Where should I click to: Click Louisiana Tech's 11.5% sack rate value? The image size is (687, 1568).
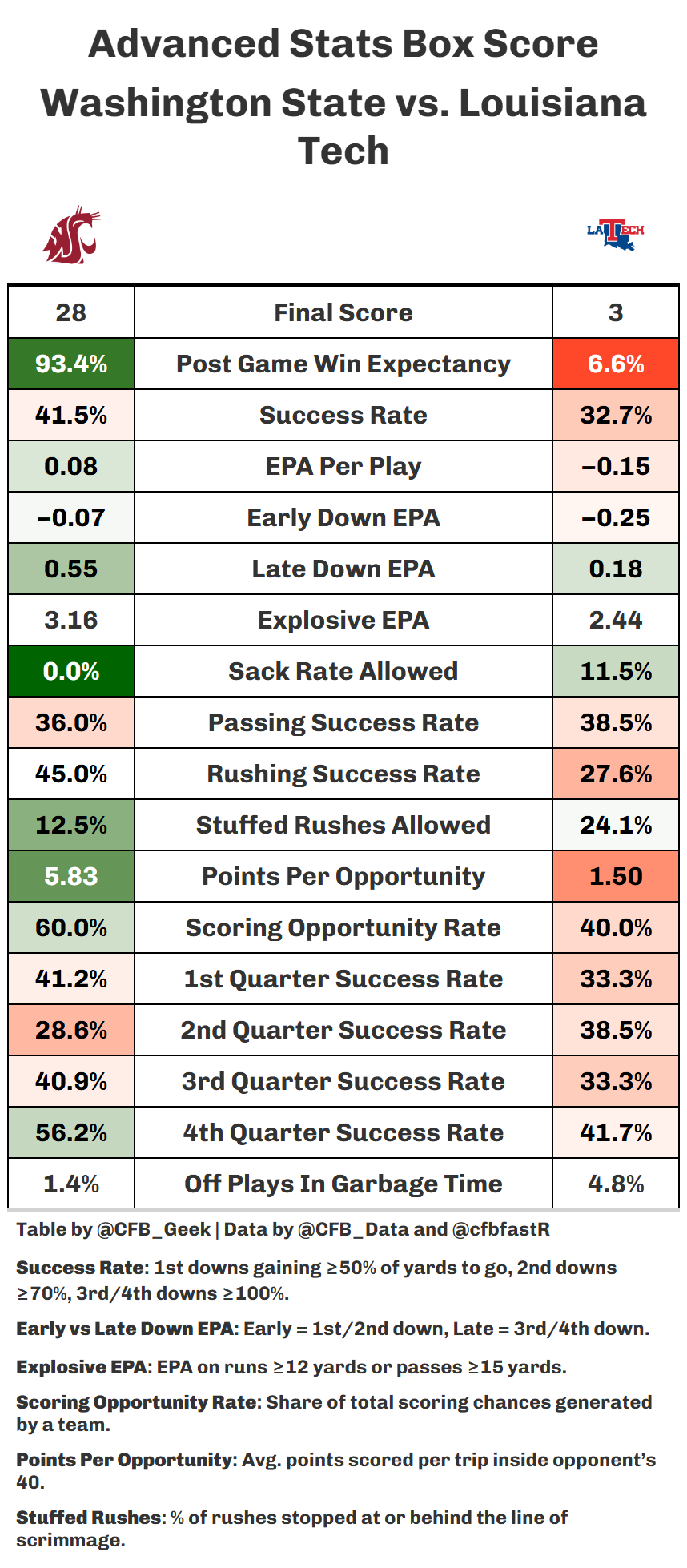(615, 671)
